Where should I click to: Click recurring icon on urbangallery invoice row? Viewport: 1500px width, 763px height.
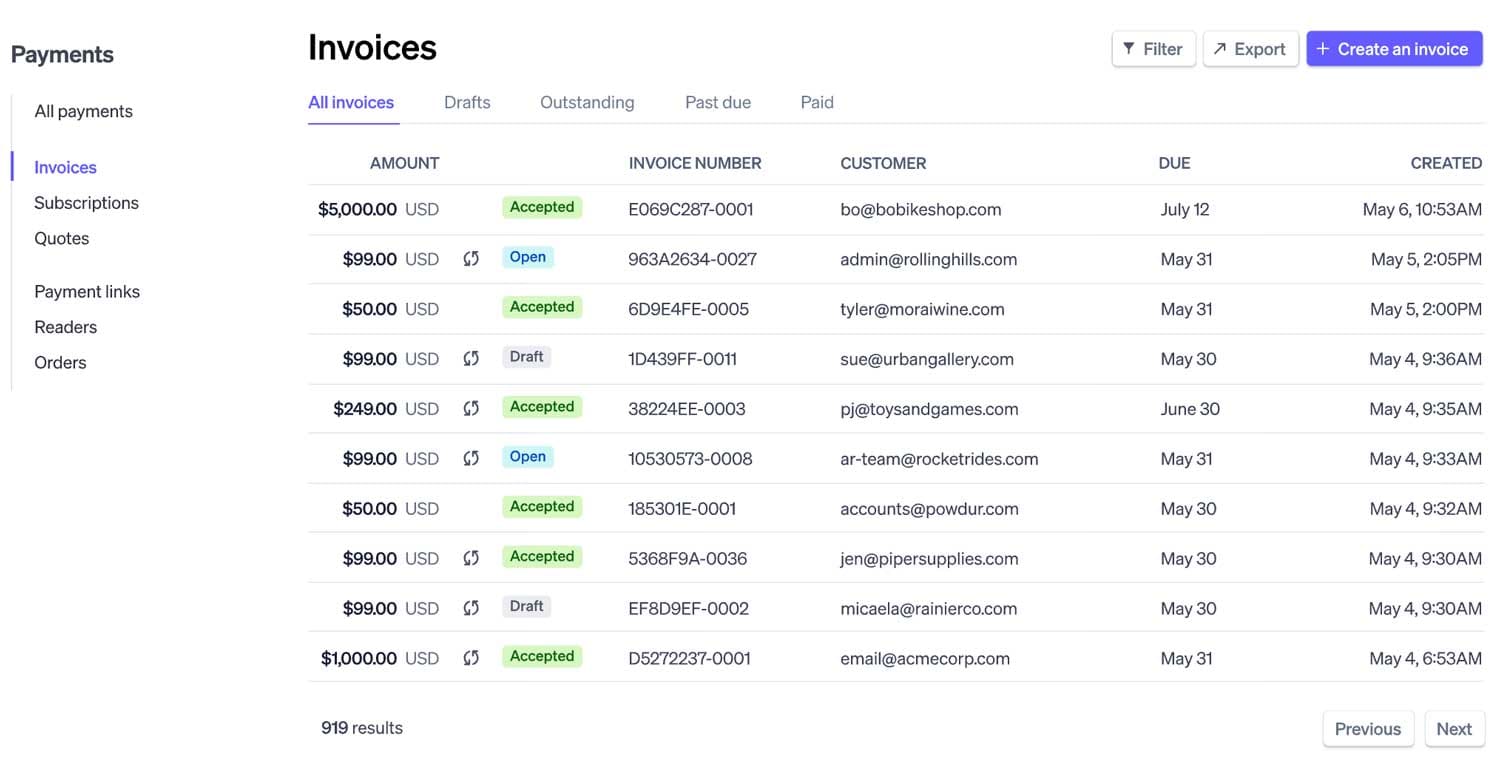click(471, 359)
